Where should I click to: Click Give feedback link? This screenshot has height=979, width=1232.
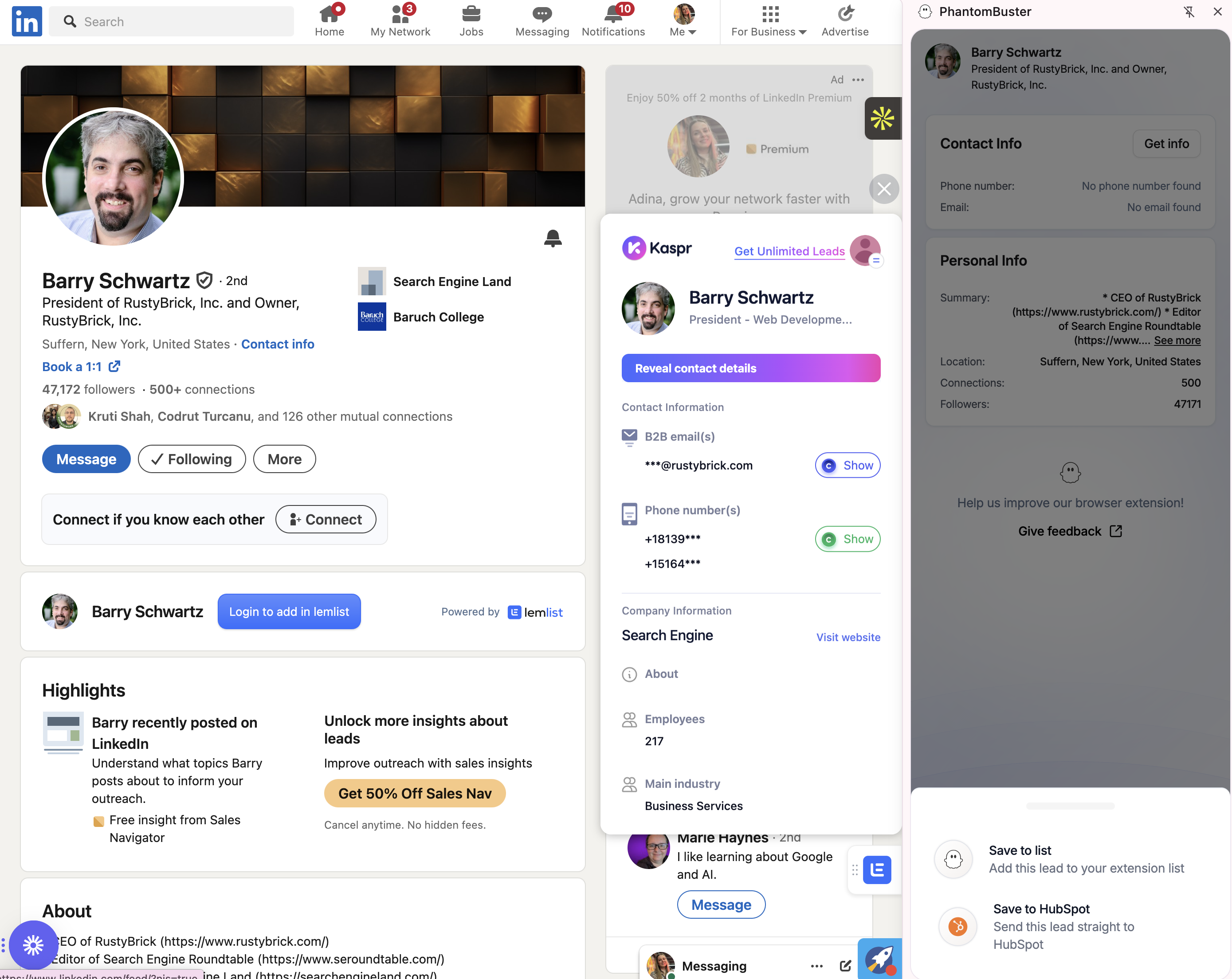(x=1070, y=531)
